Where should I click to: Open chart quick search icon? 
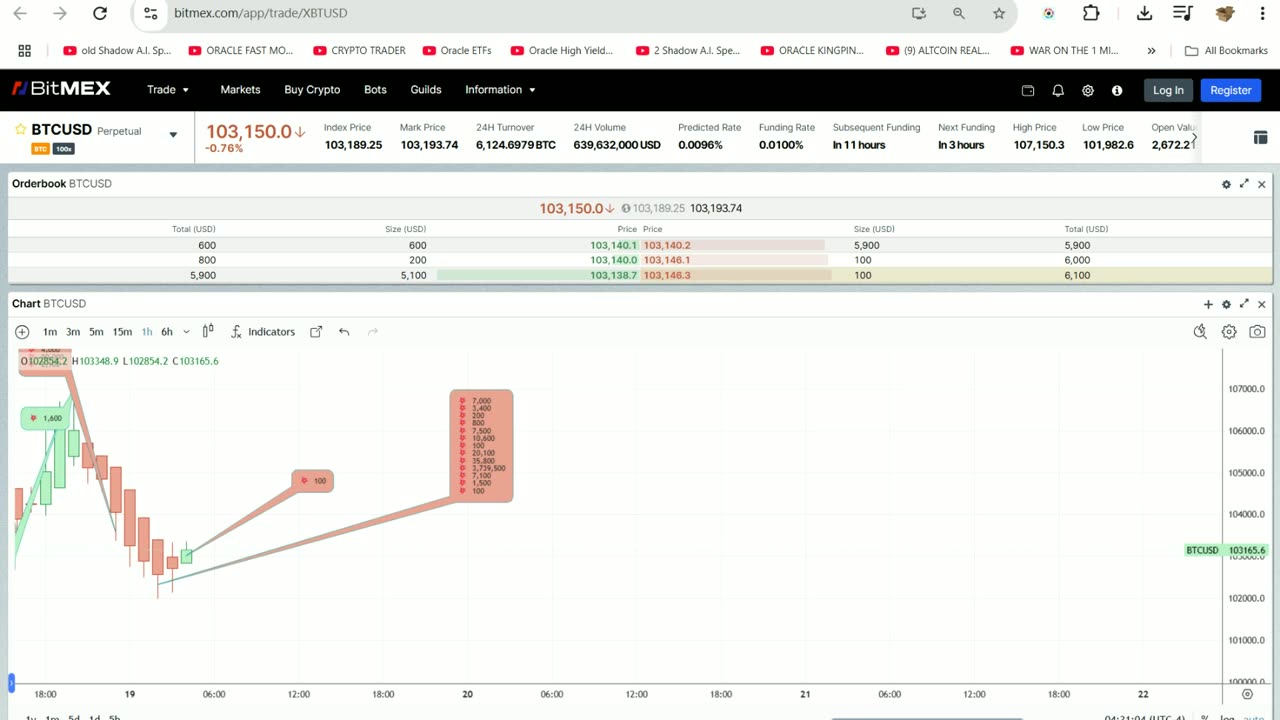click(x=1200, y=332)
